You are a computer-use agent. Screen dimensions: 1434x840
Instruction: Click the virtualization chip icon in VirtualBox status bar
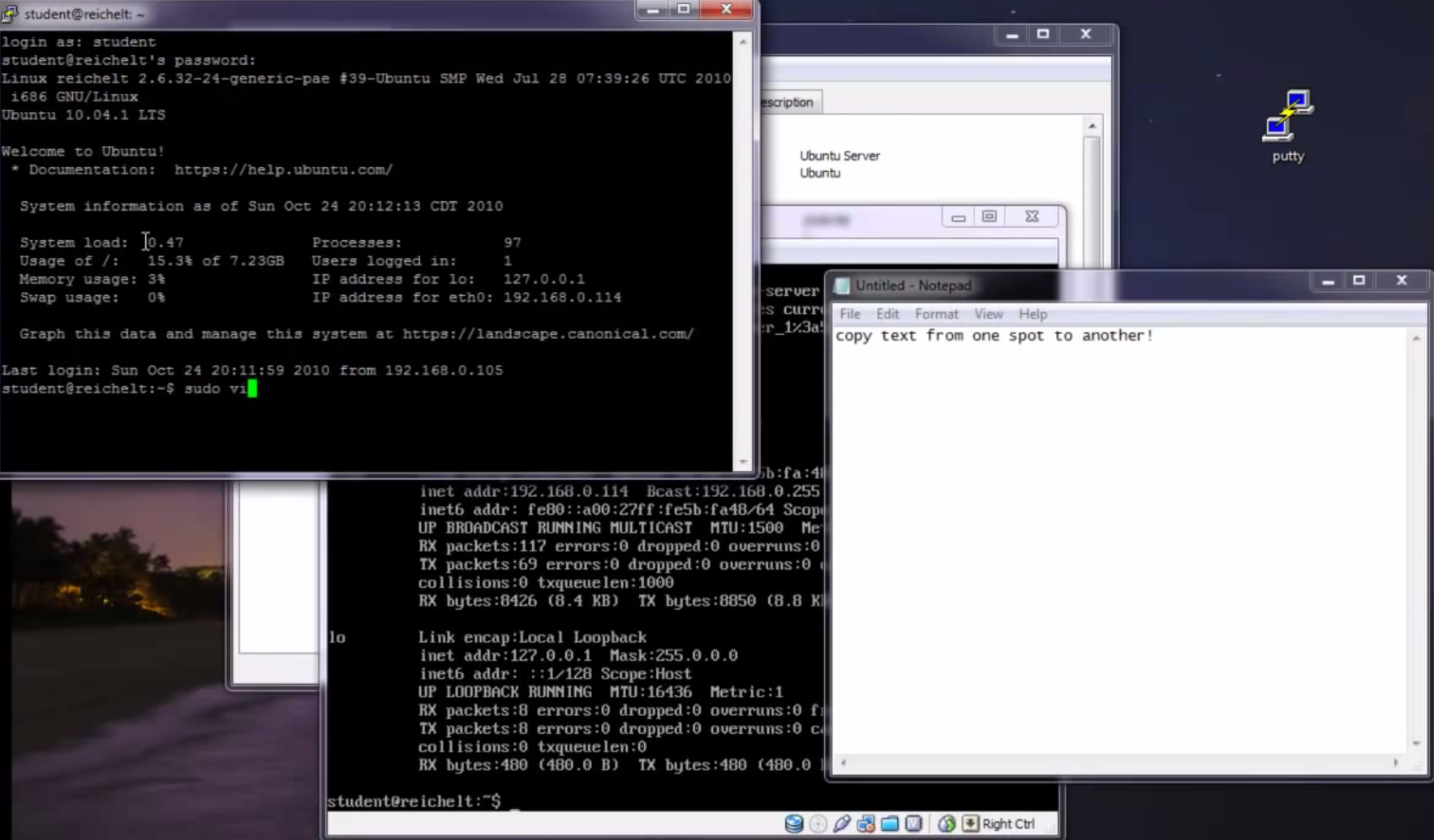pos(913,824)
